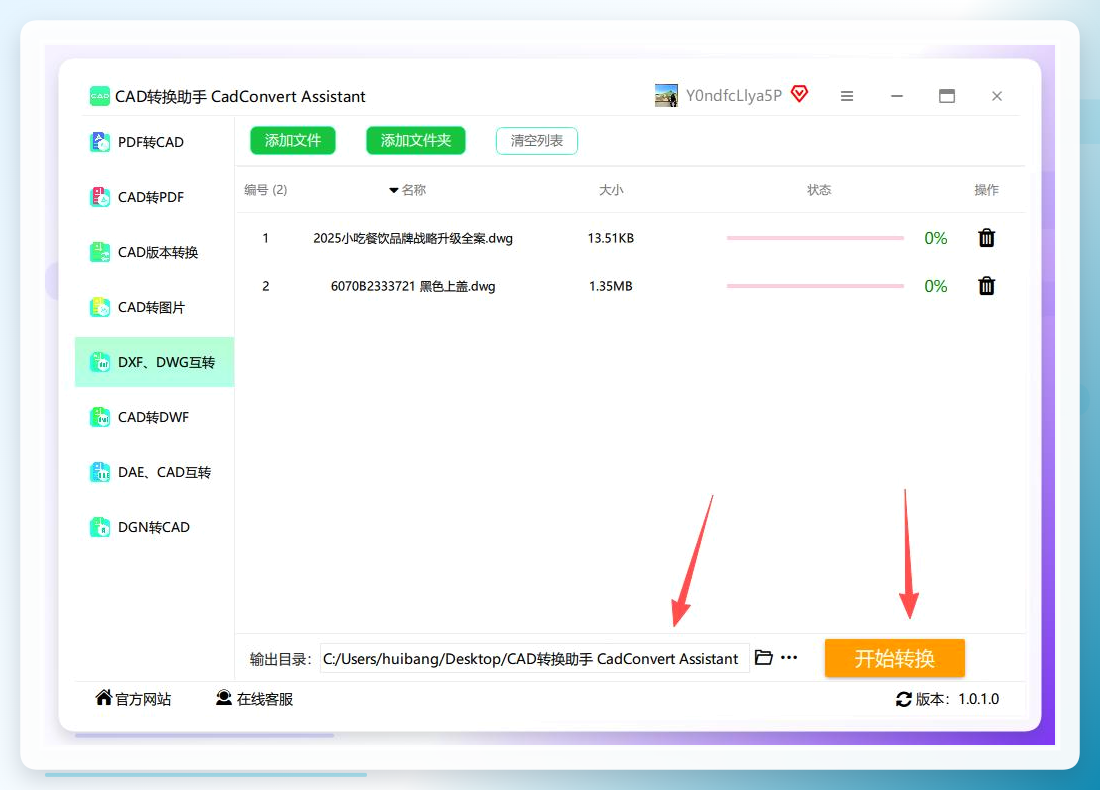Viewport: 1100px width, 790px height.
Task: Open the hamburger menu
Action: tap(847, 96)
